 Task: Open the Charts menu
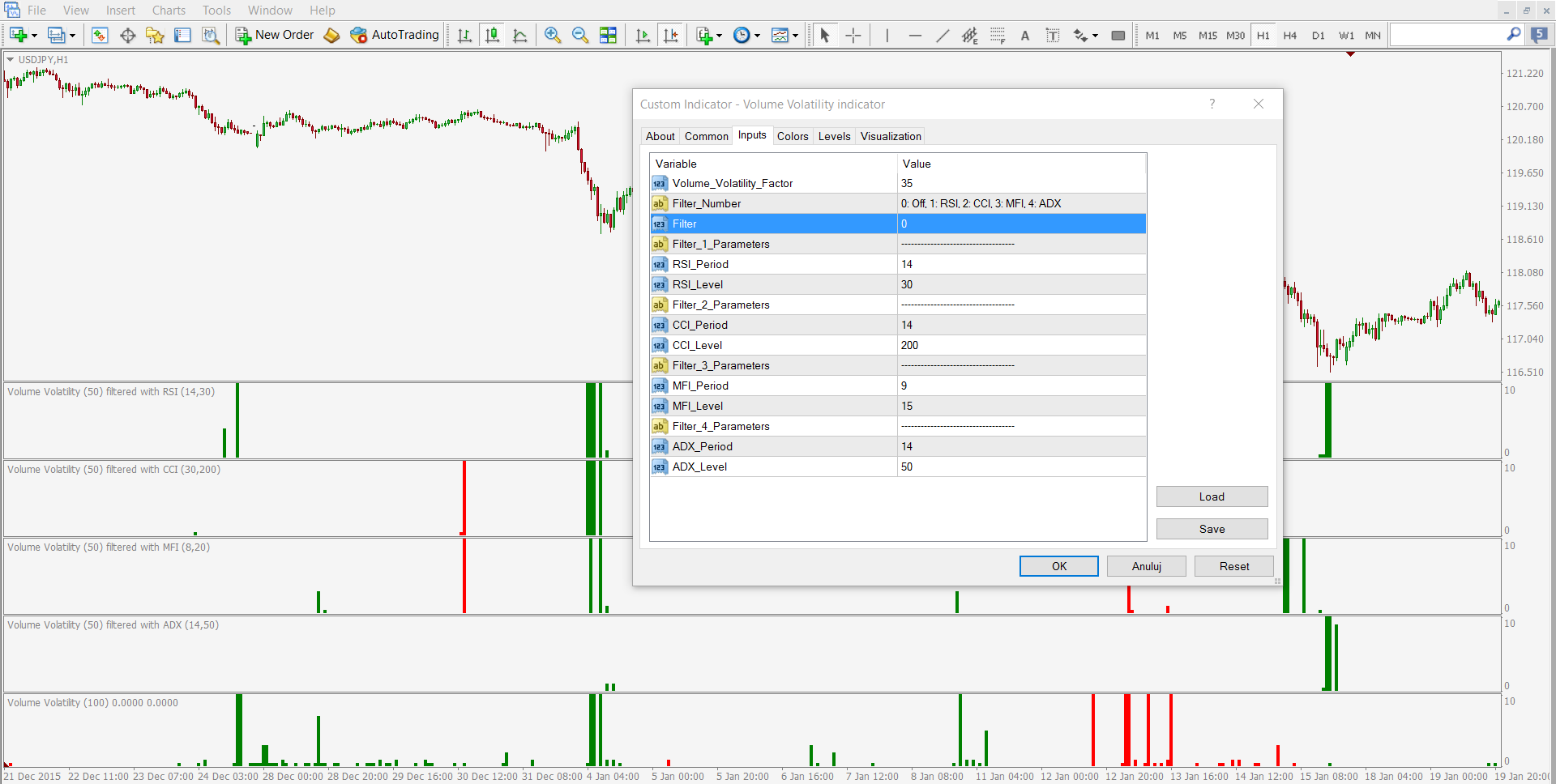[169, 11]
